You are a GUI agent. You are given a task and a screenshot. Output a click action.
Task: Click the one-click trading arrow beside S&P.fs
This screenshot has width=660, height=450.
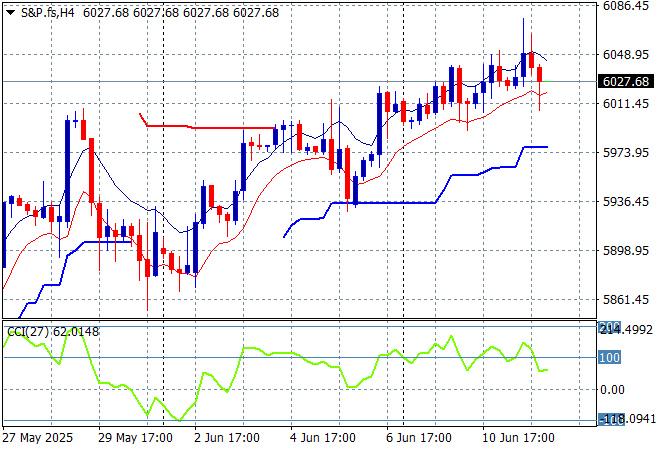(9, 12)
